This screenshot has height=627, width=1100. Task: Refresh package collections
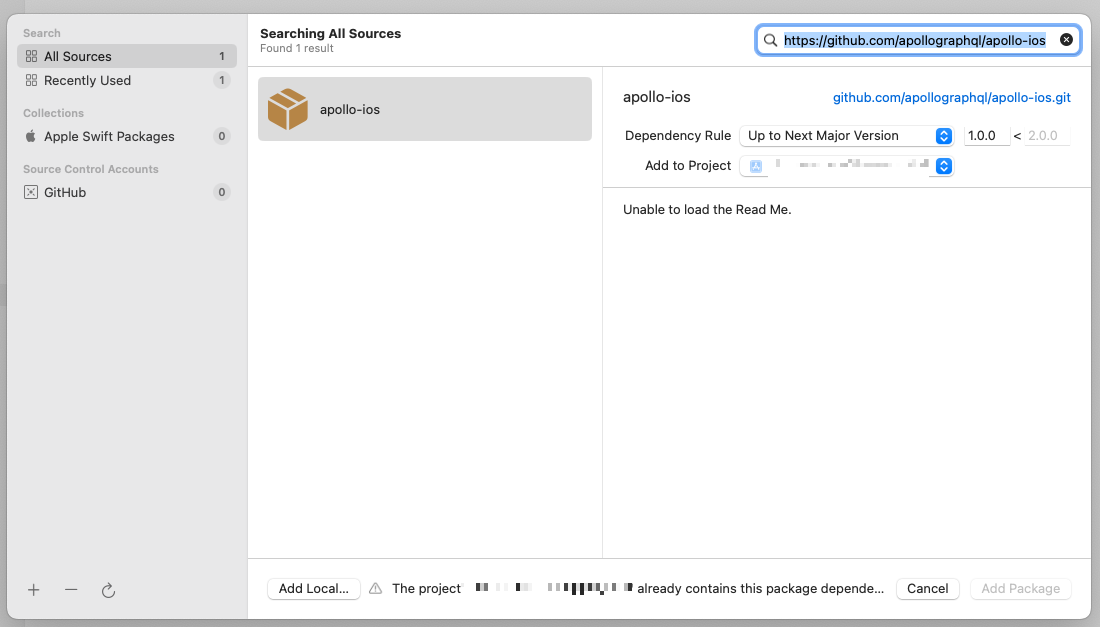coord(108,591)
